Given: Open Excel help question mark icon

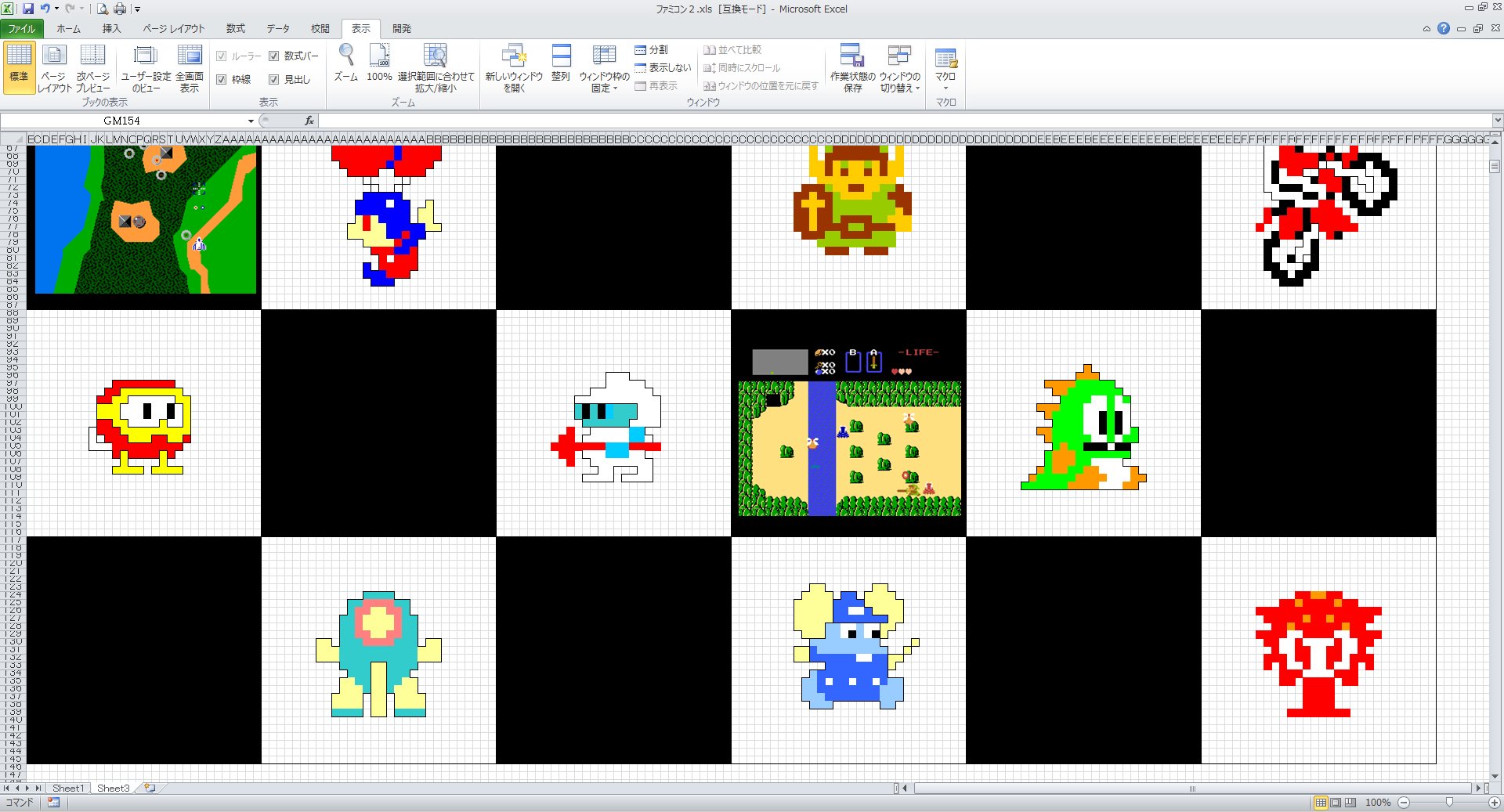Looking at the screenshot, I should 1444,28.
